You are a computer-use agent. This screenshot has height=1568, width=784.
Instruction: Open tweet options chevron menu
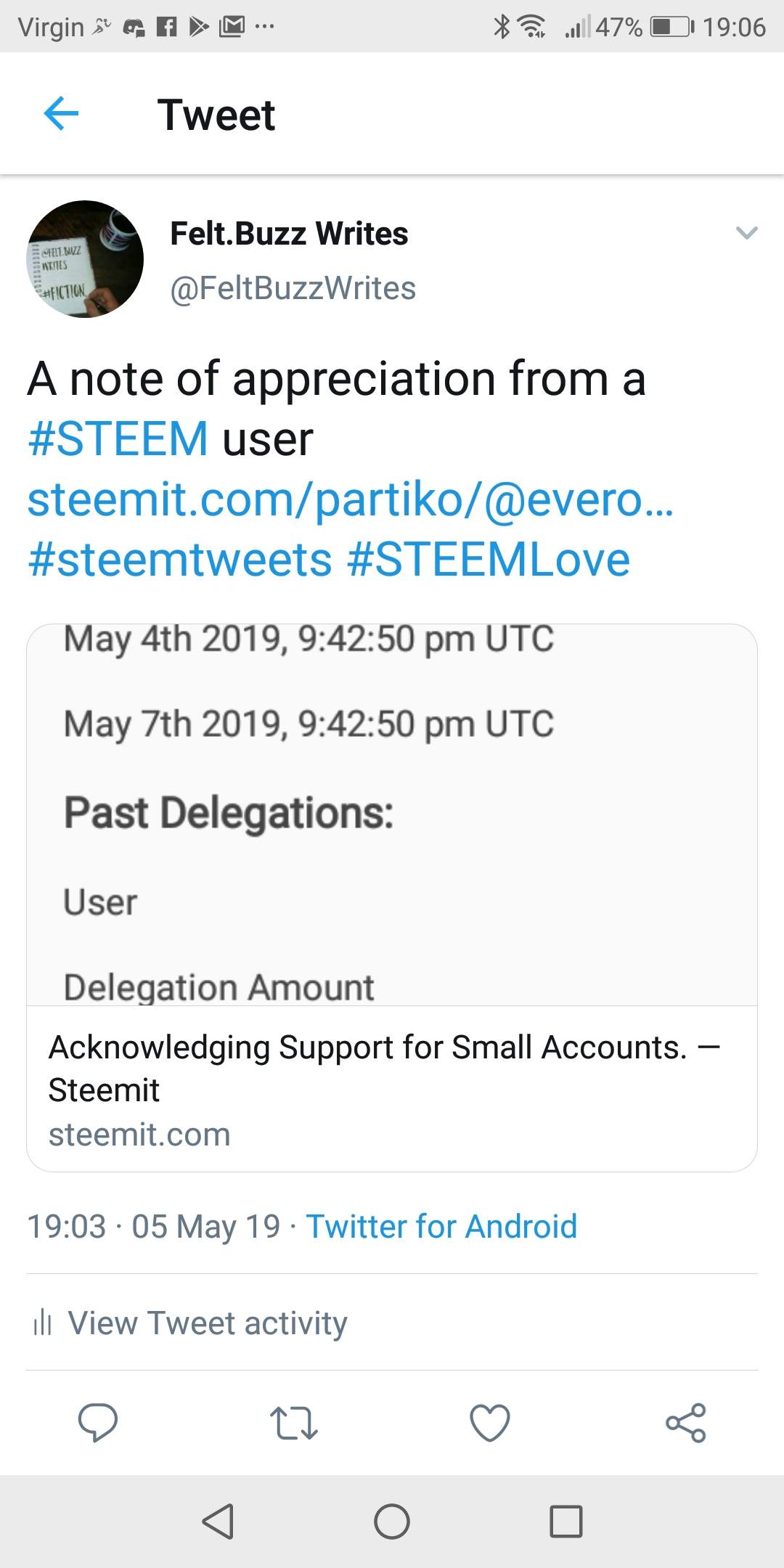(746, 233)
